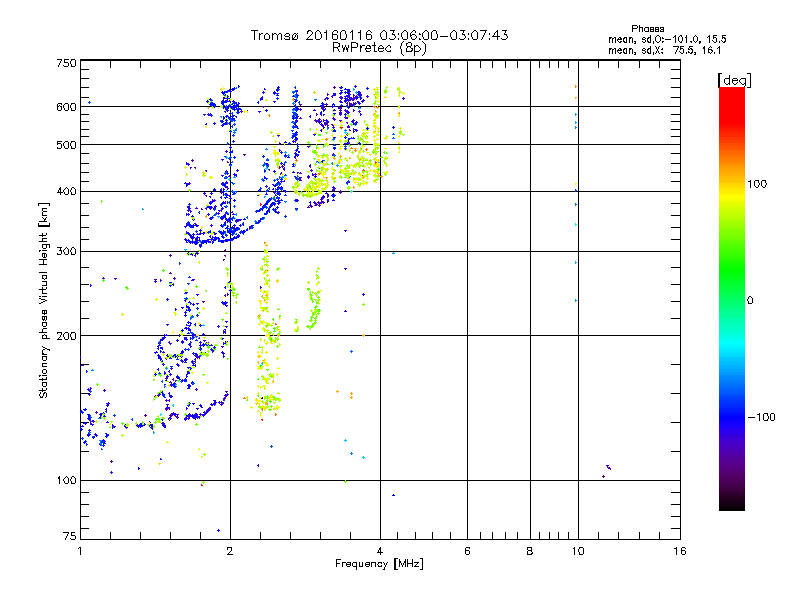Screen dimensions: 800x600
Task: Click the x-axis tick label '6'
Action: pyautogui.click(x=467, y=551)
